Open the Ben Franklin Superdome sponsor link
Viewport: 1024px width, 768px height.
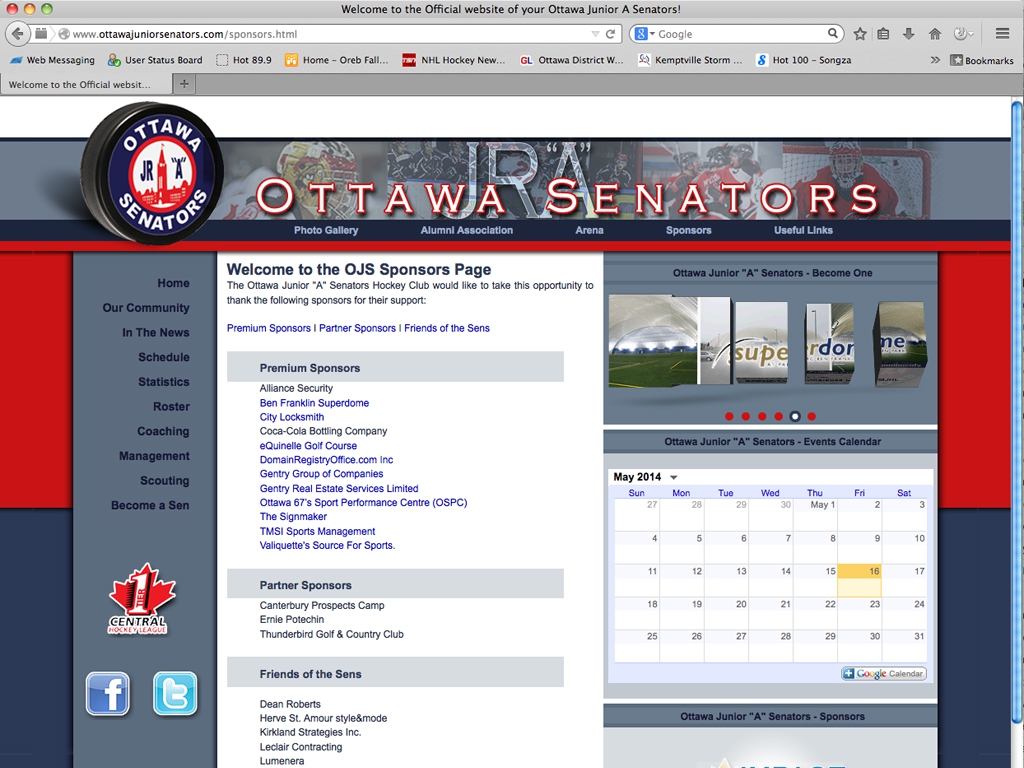click(x=314, y=403)
